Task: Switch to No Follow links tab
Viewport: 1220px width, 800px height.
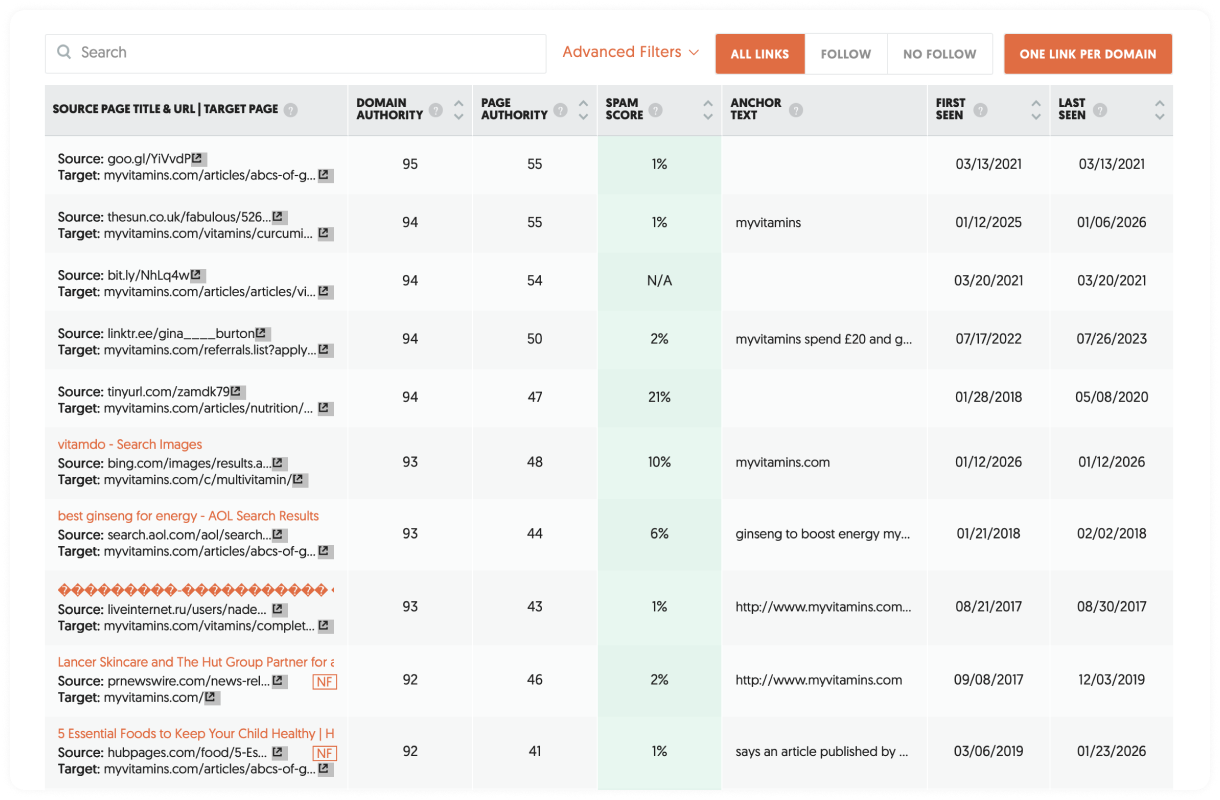Action: coord(940,54)
